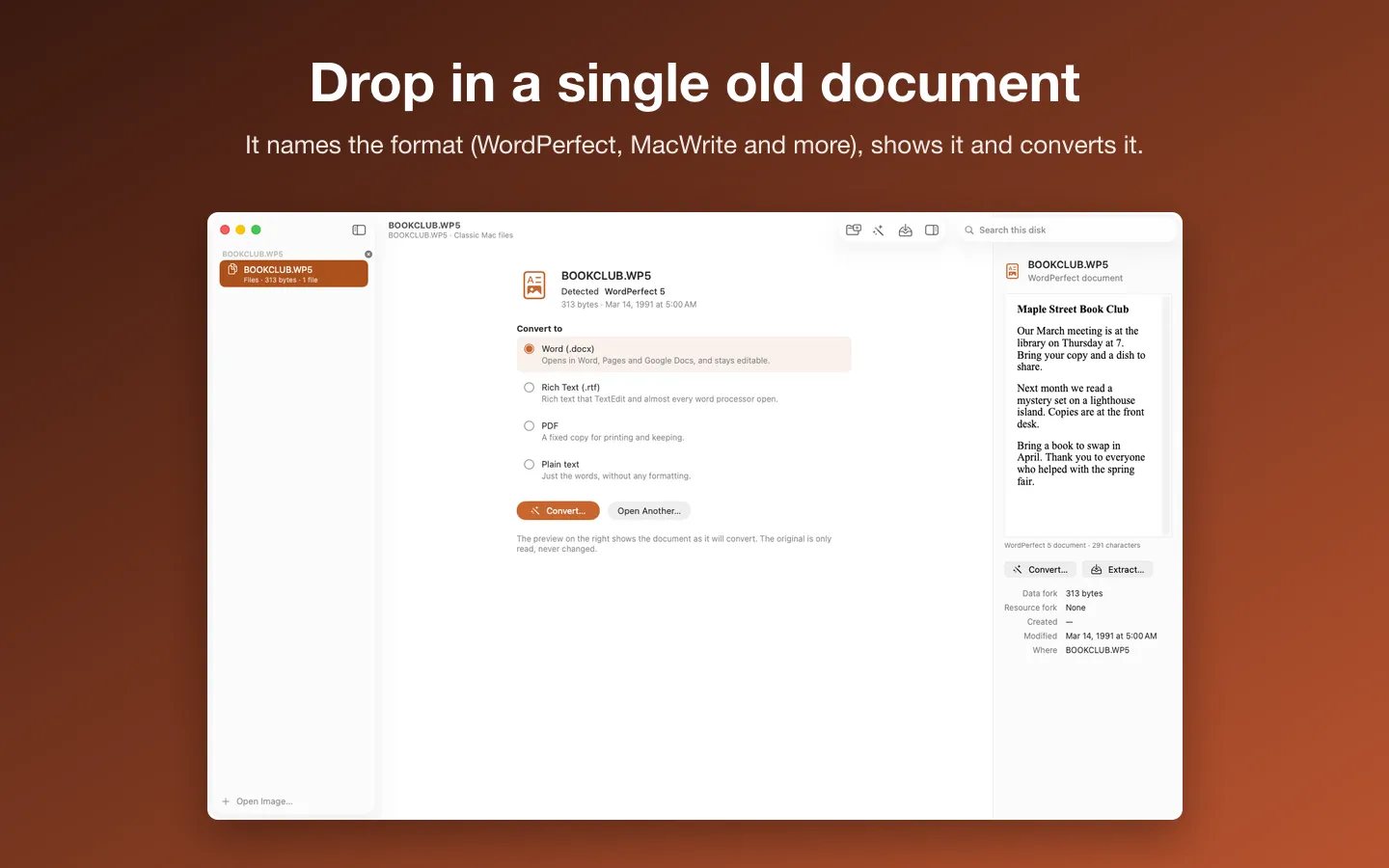Click the 'Convert to' section label
This screenshot has width=1389, height=868.
pyautogui.click(x=539, y=329)
